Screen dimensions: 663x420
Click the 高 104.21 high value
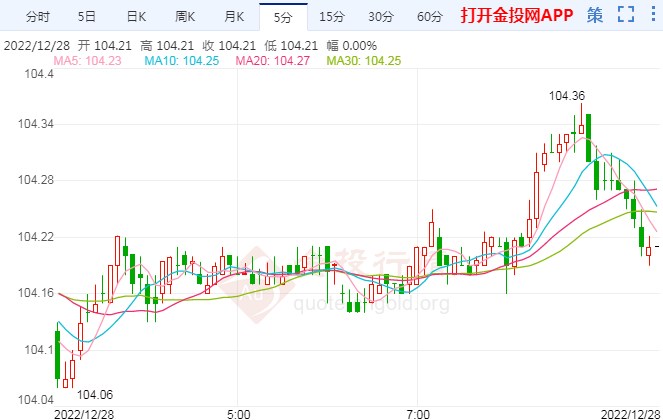(167, 46)
